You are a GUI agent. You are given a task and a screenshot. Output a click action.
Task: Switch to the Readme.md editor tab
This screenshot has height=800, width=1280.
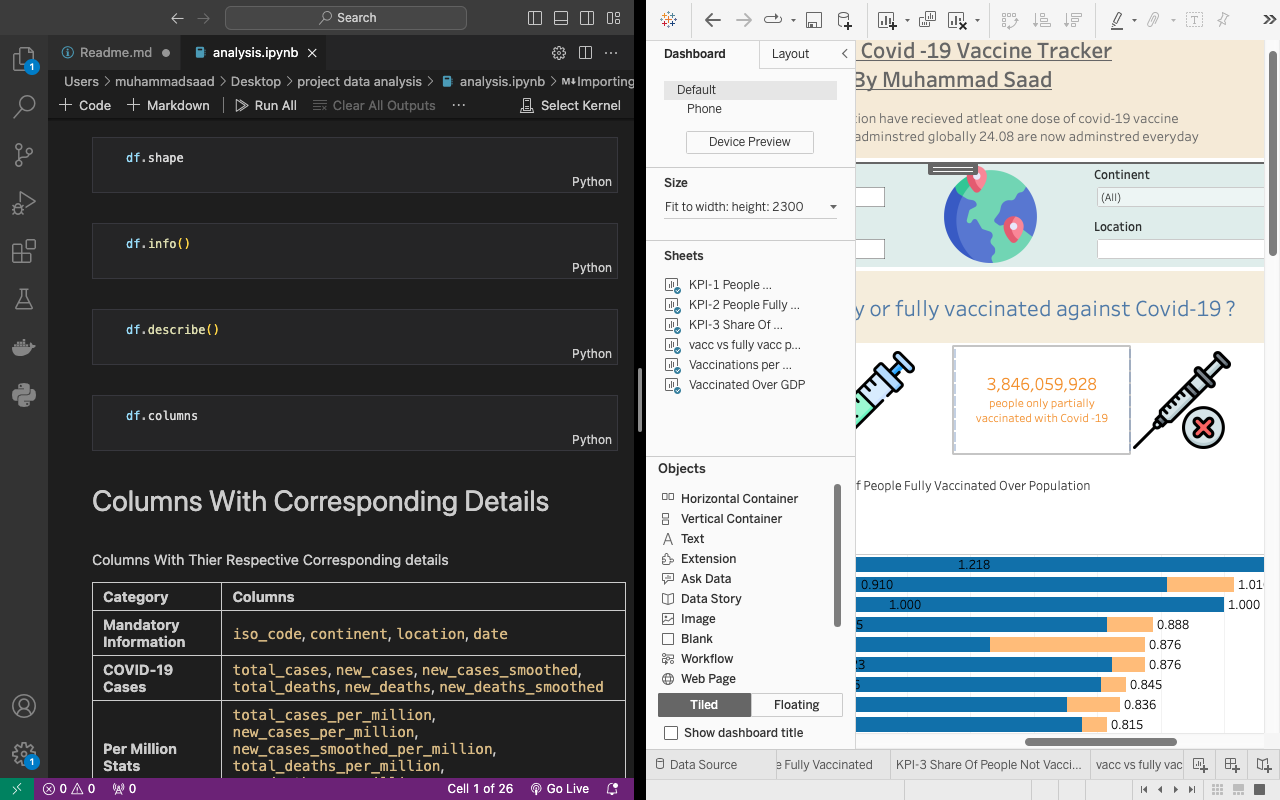(115, 53)
